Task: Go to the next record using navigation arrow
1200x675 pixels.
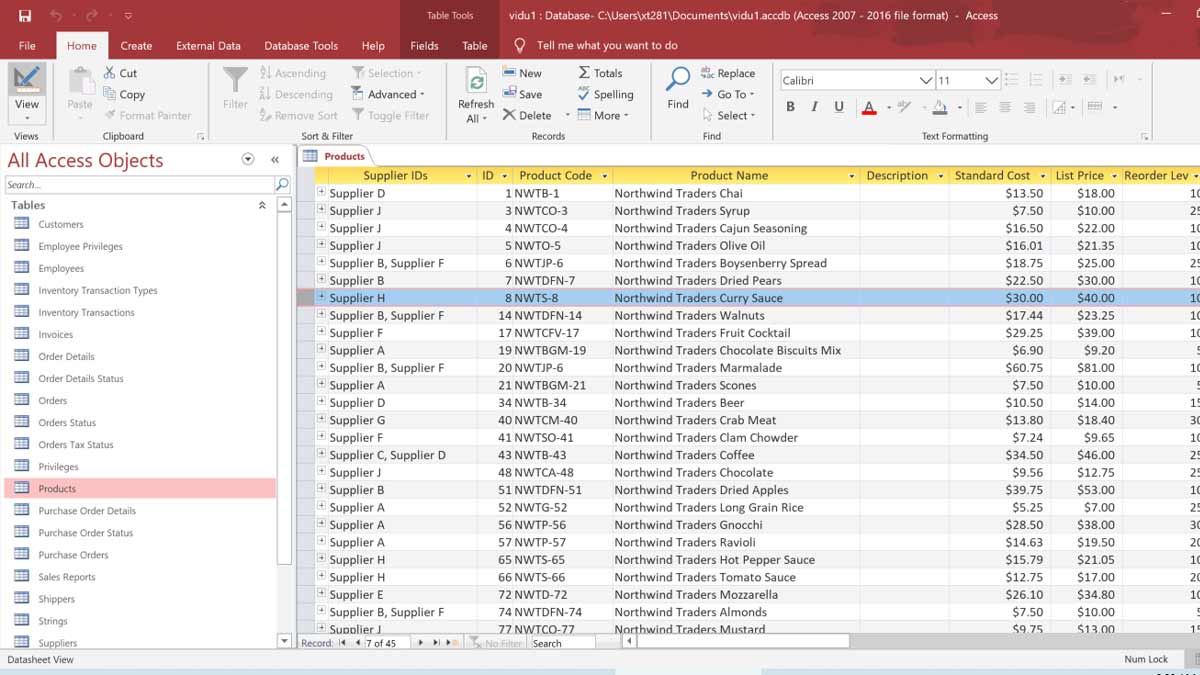Action: point(420,643)
